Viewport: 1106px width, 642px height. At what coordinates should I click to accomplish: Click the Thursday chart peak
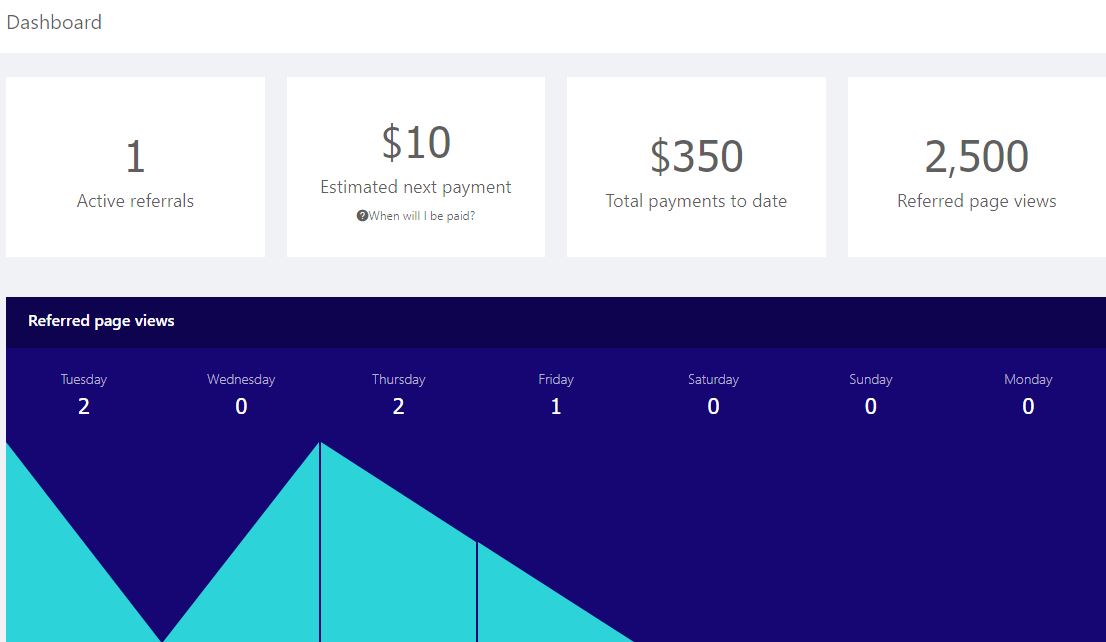pyautogui.click(x=320, y=445)
